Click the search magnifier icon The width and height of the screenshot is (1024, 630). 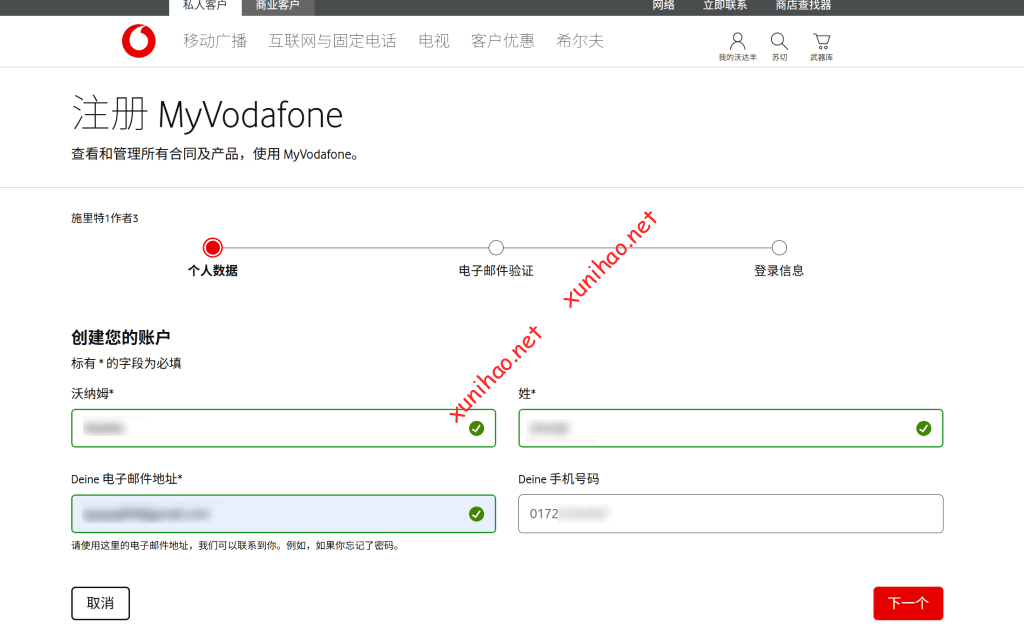coord(779,41)
